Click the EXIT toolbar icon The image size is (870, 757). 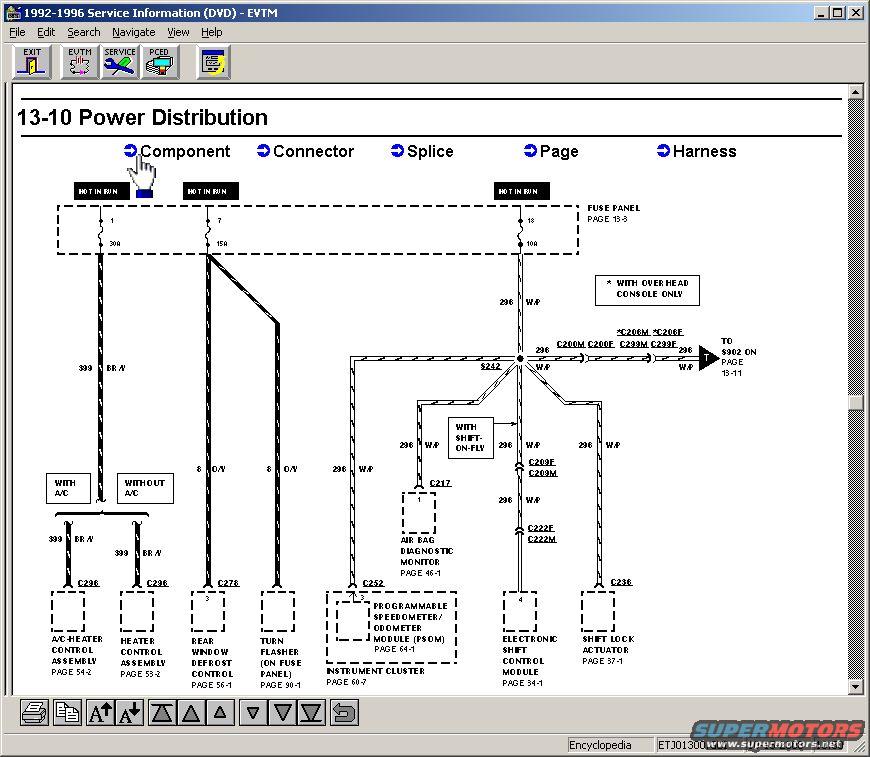[x=32, y=62]
